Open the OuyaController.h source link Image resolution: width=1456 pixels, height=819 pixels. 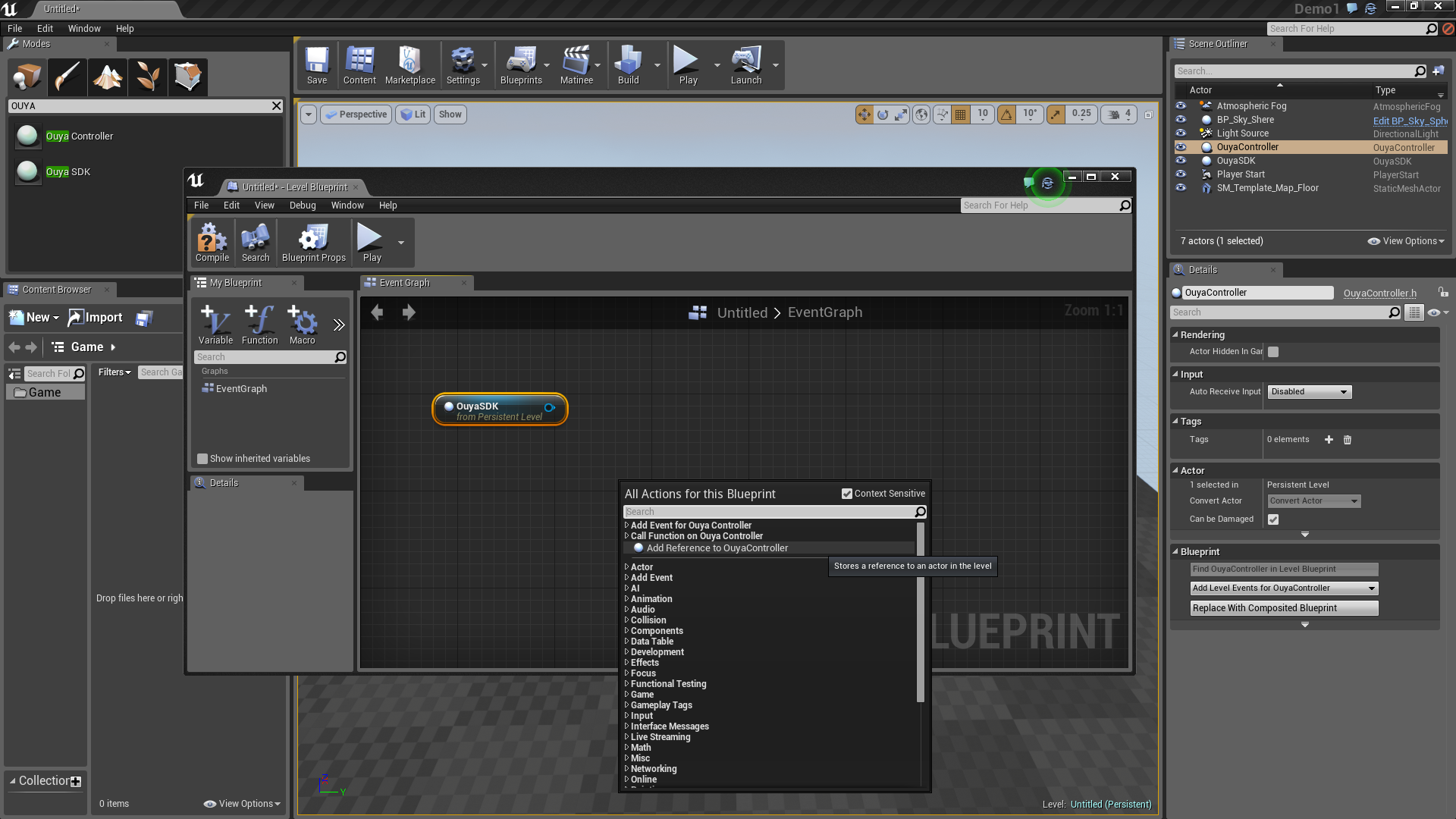1379,293
